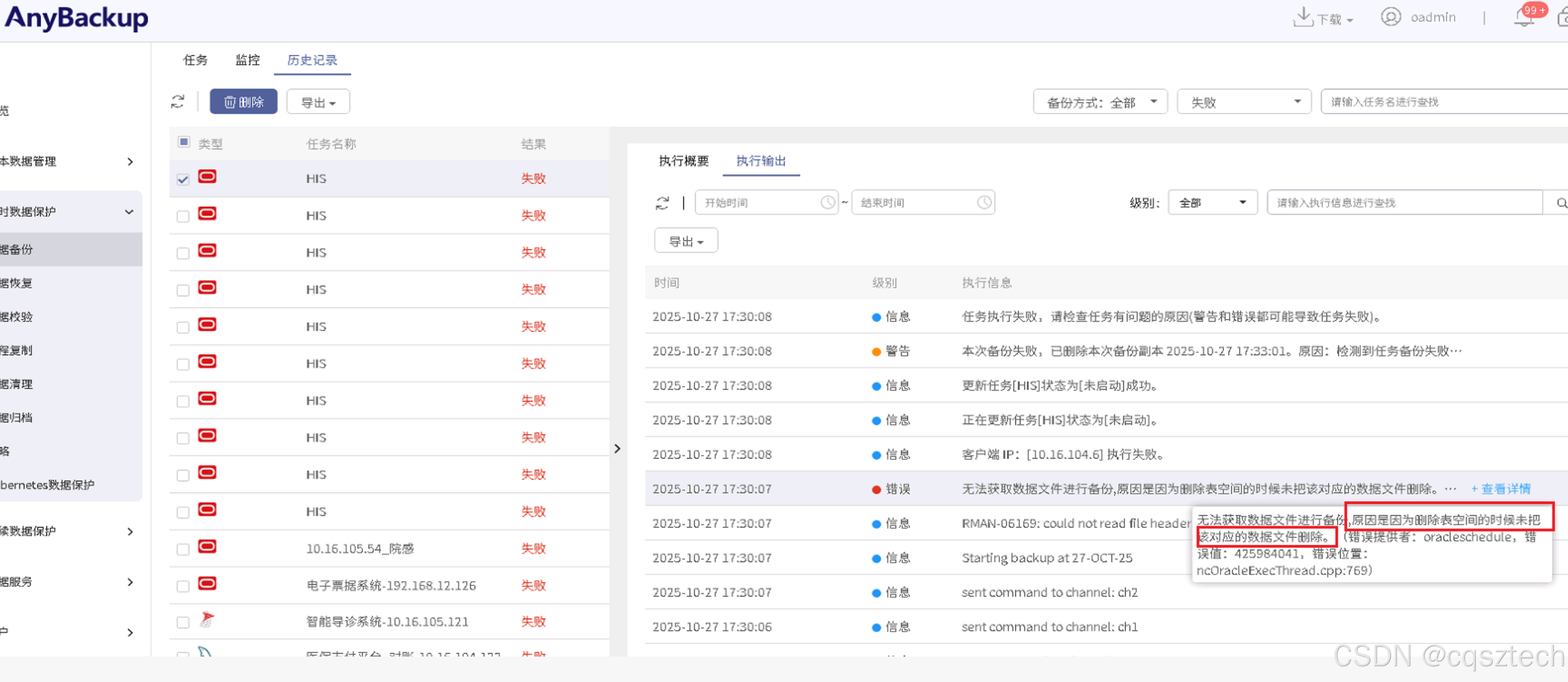Screen dimensions: 1568x682
Task: Click the clock icon in the start time field
Action: coord(827,202)
